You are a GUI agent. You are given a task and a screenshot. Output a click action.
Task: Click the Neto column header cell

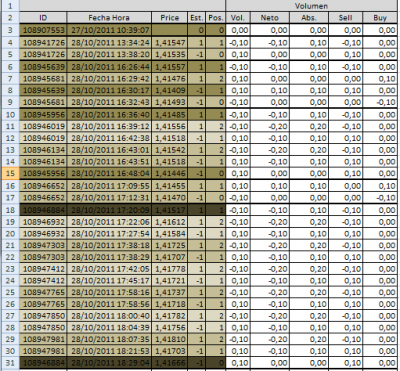pyautogui.click(x=270, y=18)
